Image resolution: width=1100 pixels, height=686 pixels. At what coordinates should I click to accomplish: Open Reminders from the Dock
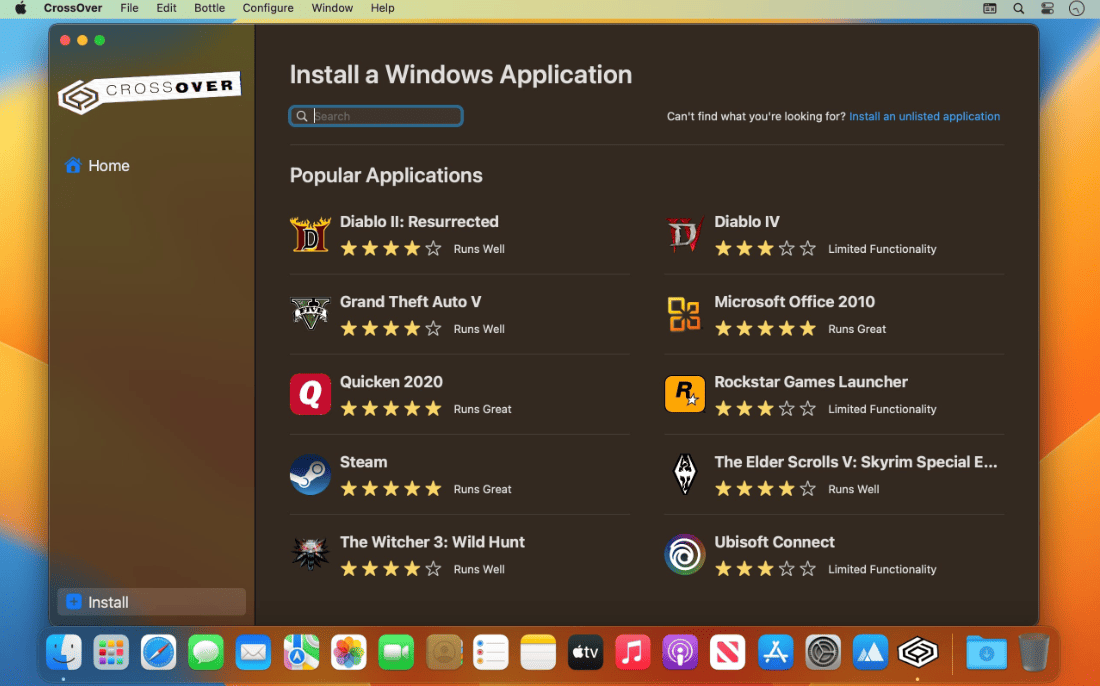tap(490, 652)
